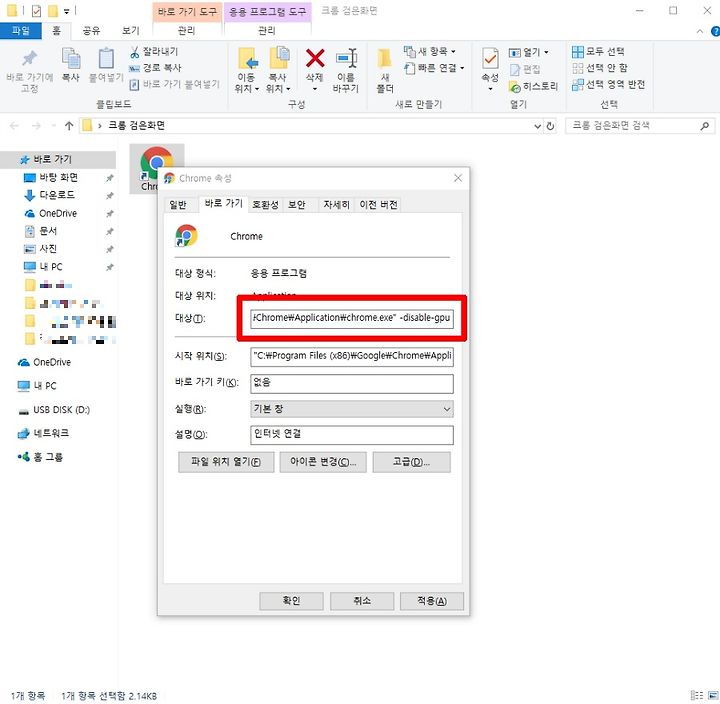The width and height of the screenshot is (720, 704).
Task: Switch to Previous Versions (이전 버전) tab
Action: [x=378, y=205]
